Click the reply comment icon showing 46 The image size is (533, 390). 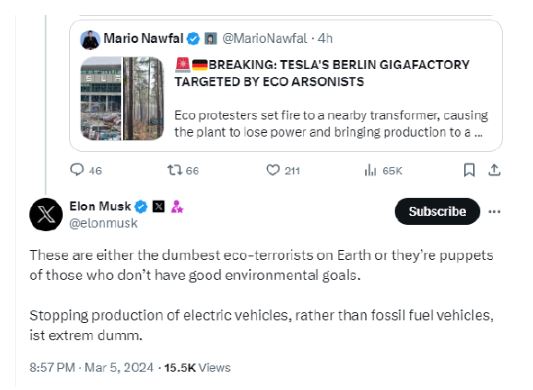[x=77, y=170]
